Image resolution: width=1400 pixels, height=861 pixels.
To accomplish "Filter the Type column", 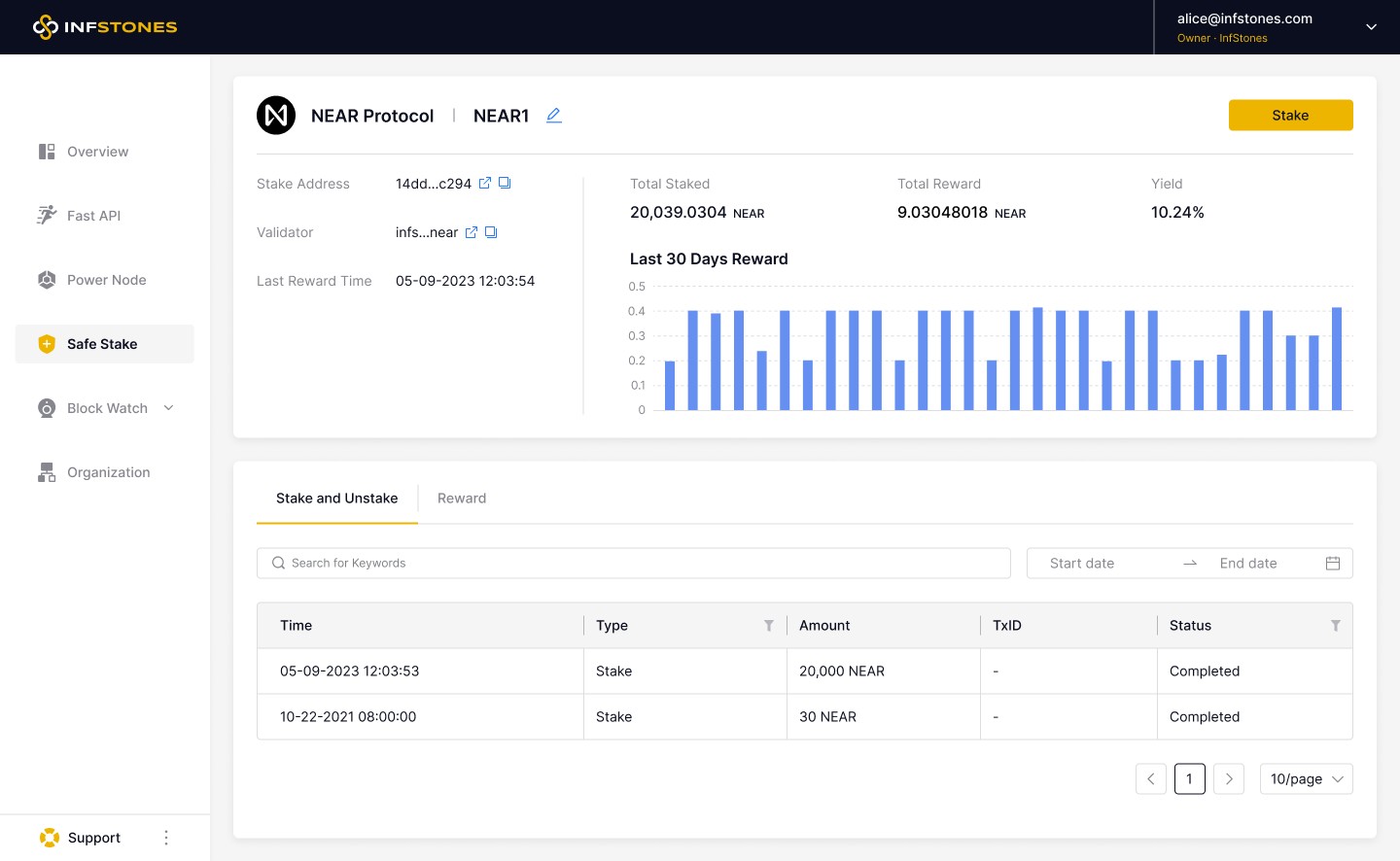I will point(769,626).
